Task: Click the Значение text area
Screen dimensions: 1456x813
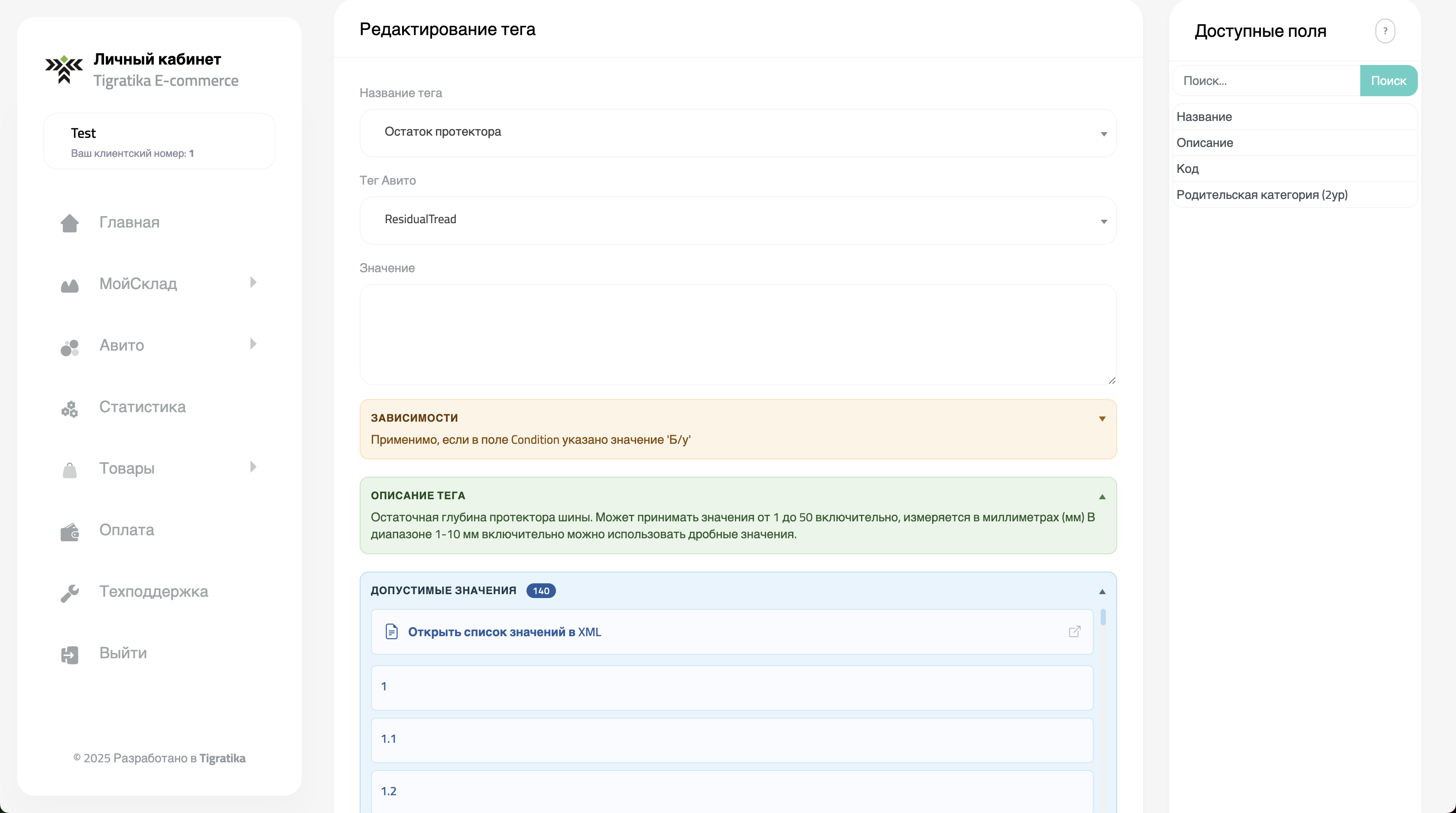Action: pos(738,334)
